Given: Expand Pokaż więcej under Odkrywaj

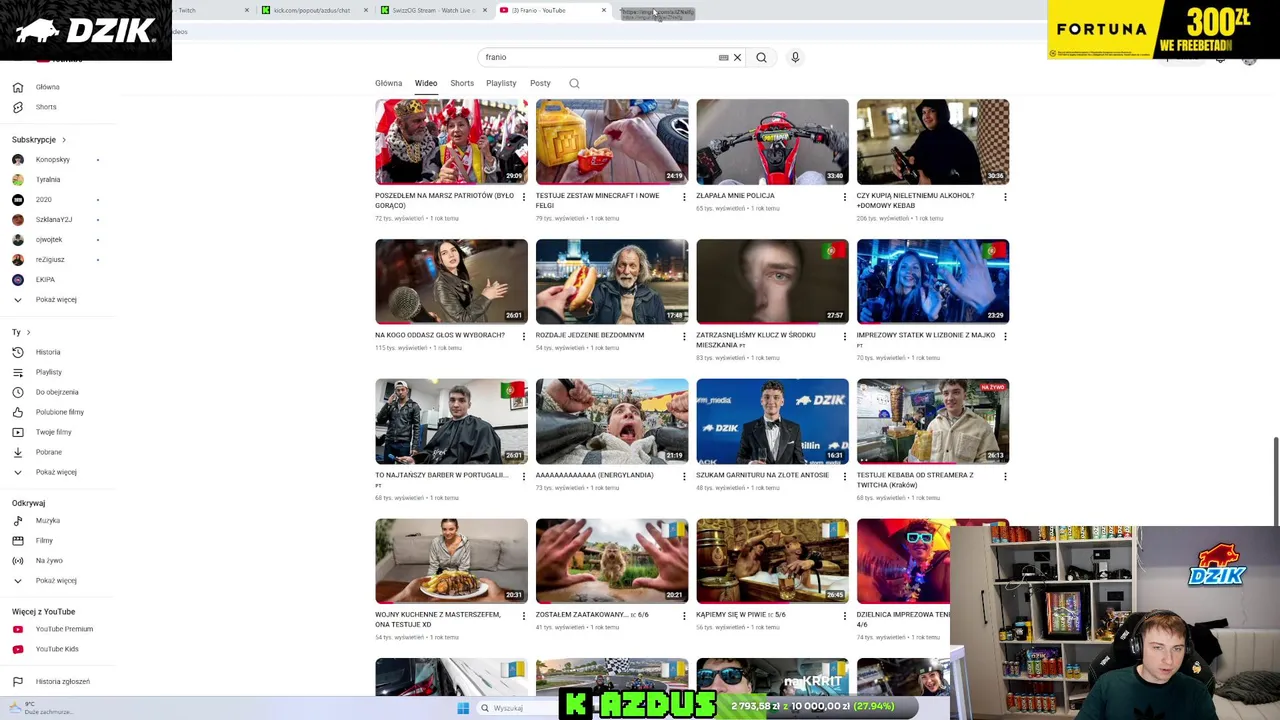Looking at the screenshot, I should point(56,580).
